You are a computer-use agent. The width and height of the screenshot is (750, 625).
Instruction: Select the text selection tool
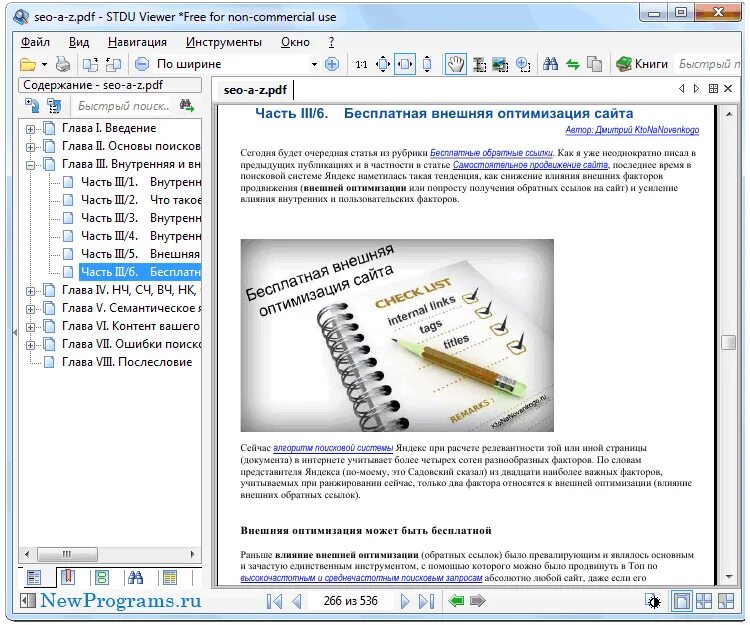pos(479,65)
